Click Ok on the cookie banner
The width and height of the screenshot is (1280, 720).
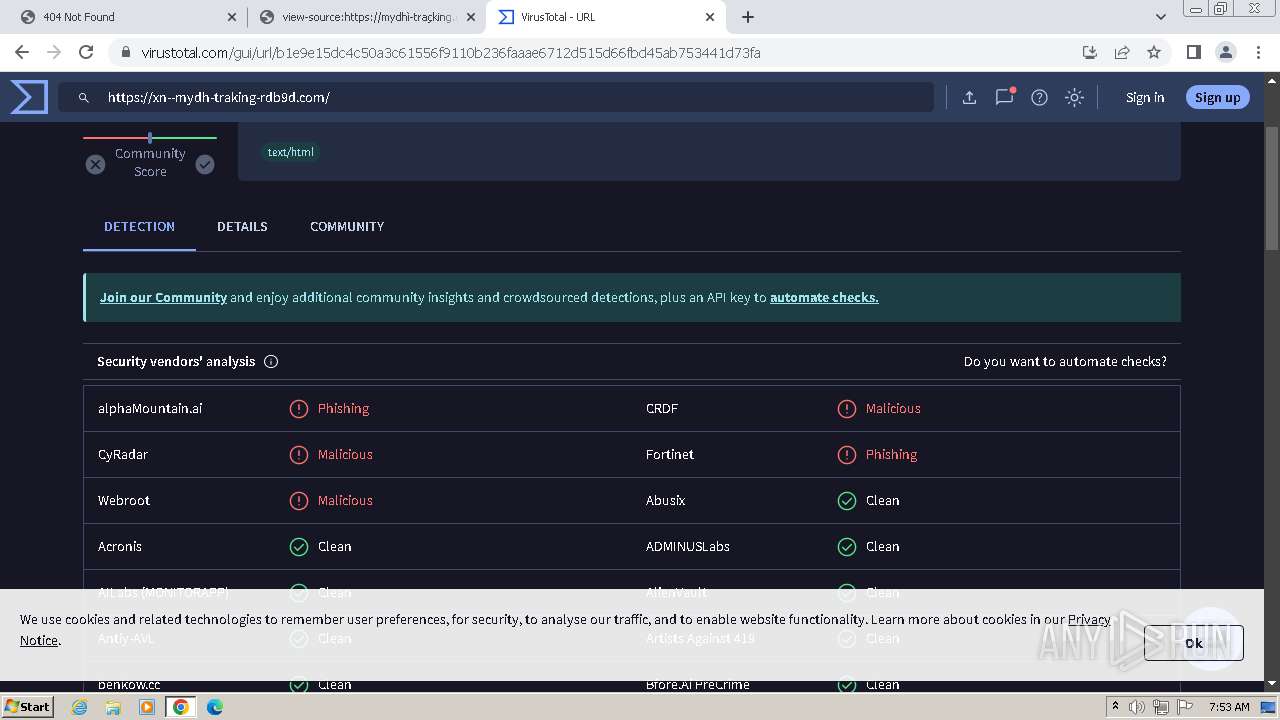point(1194,643)
